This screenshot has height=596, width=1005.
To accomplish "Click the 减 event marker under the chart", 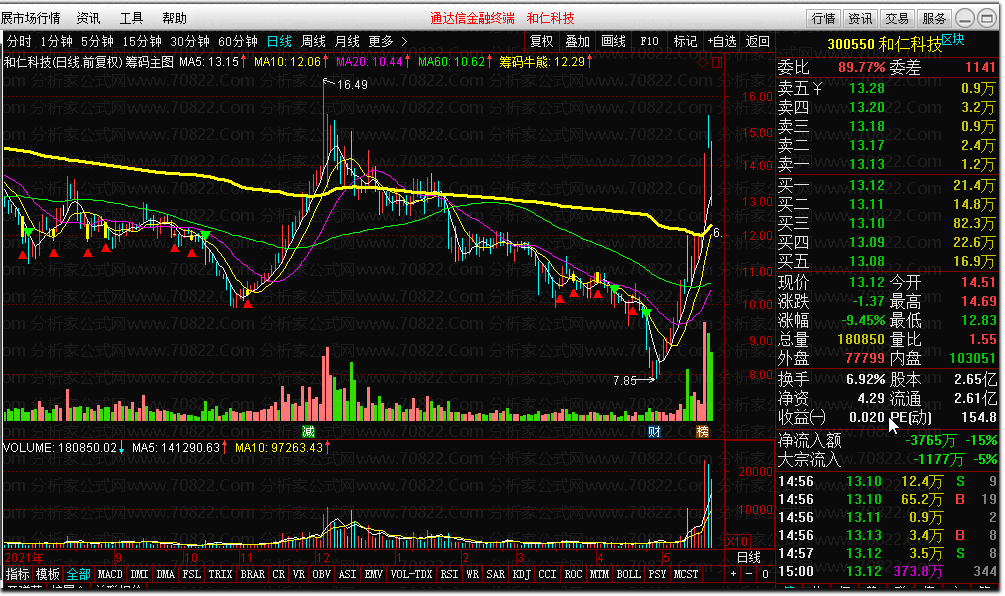I will coord(308,431).
